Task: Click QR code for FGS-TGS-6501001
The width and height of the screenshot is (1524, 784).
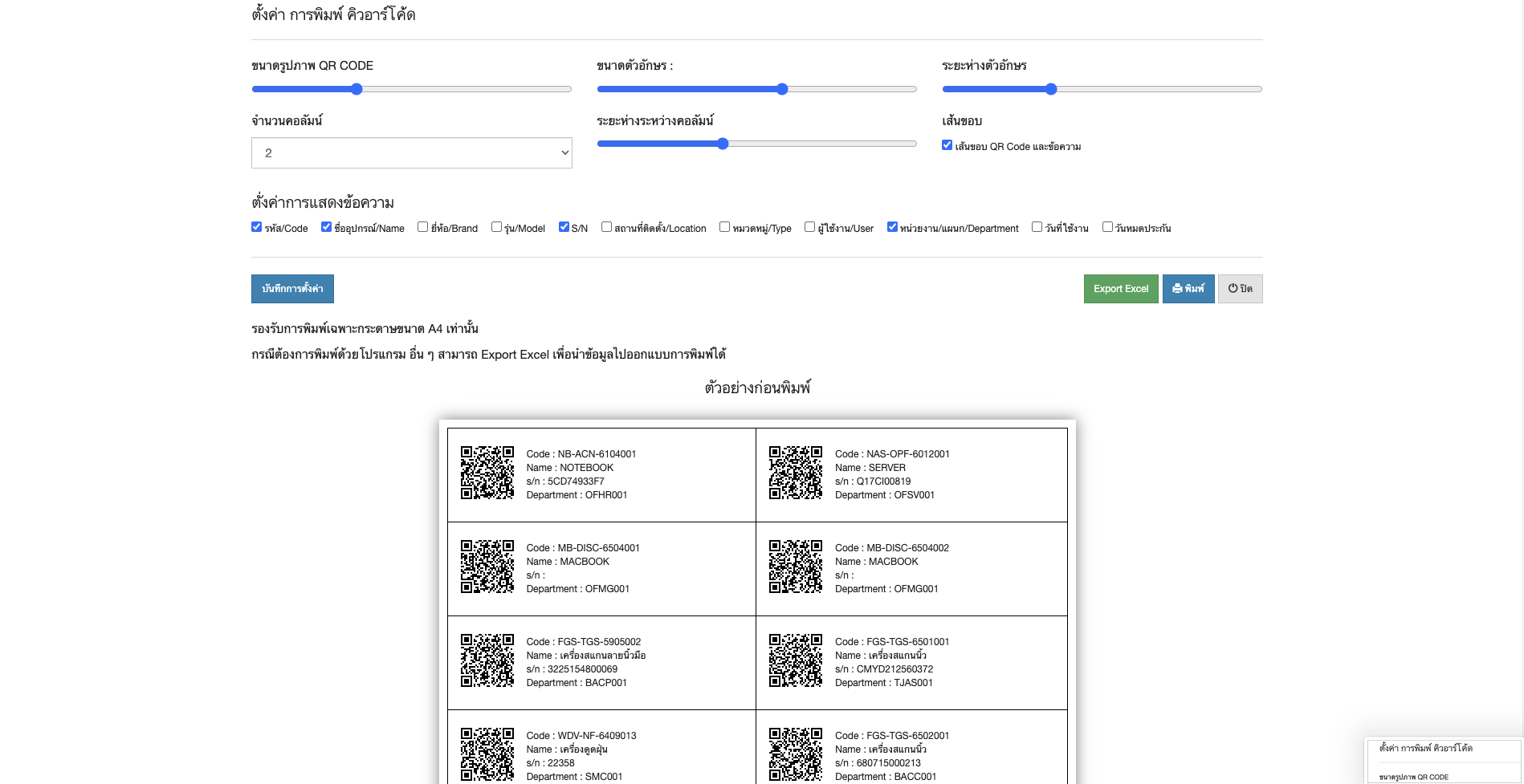Action: click(796, 660)
